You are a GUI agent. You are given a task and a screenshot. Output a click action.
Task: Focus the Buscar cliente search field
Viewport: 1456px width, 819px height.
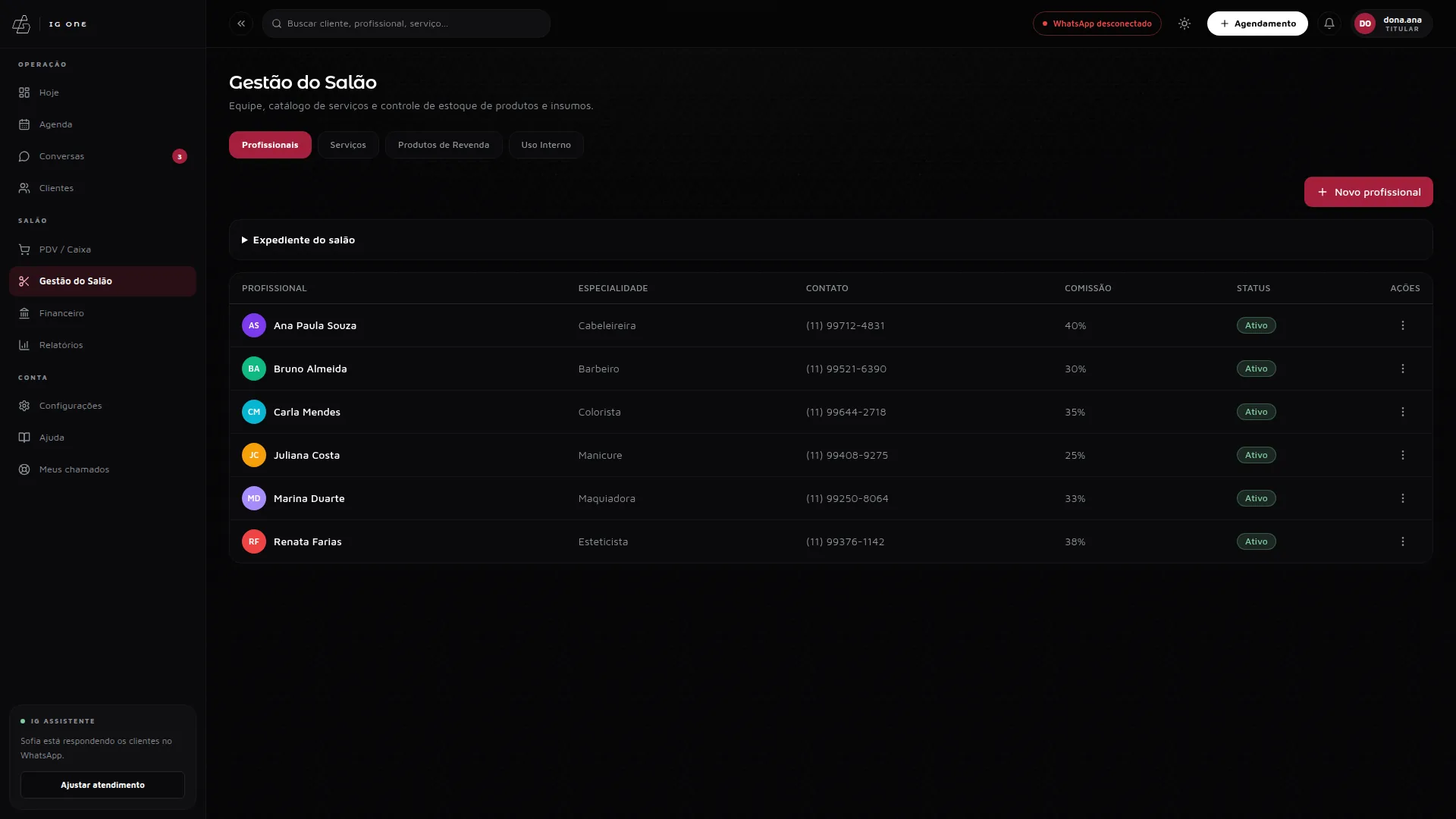coord(406,24)
